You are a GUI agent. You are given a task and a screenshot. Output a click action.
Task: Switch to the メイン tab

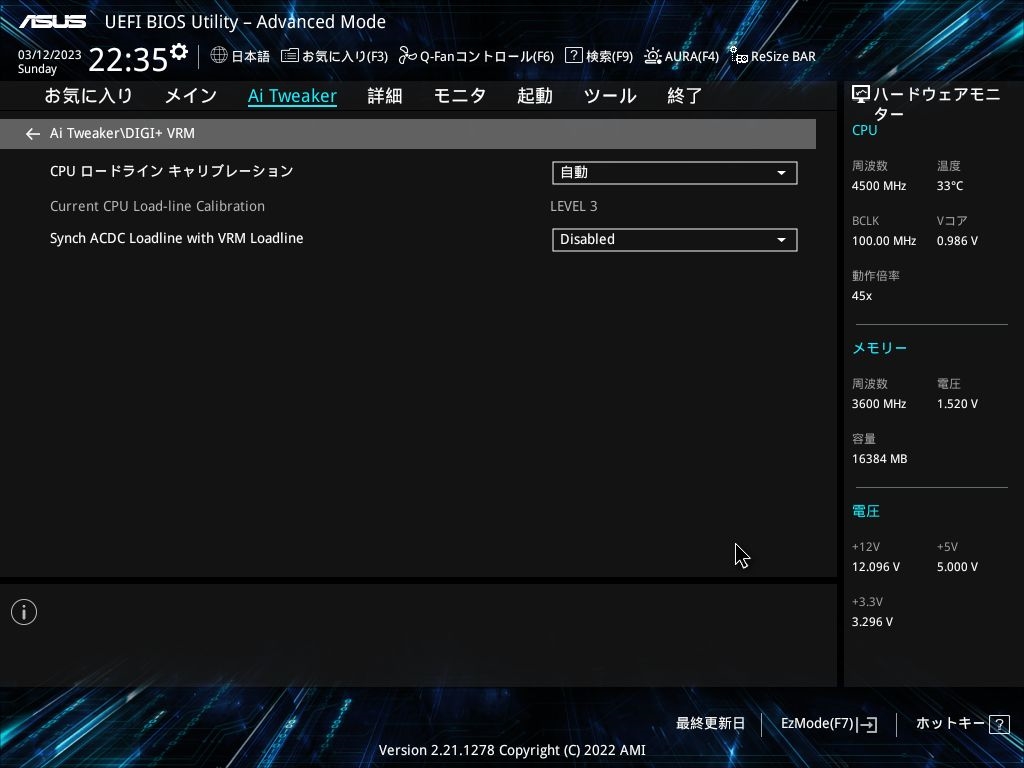coord(191,96)
